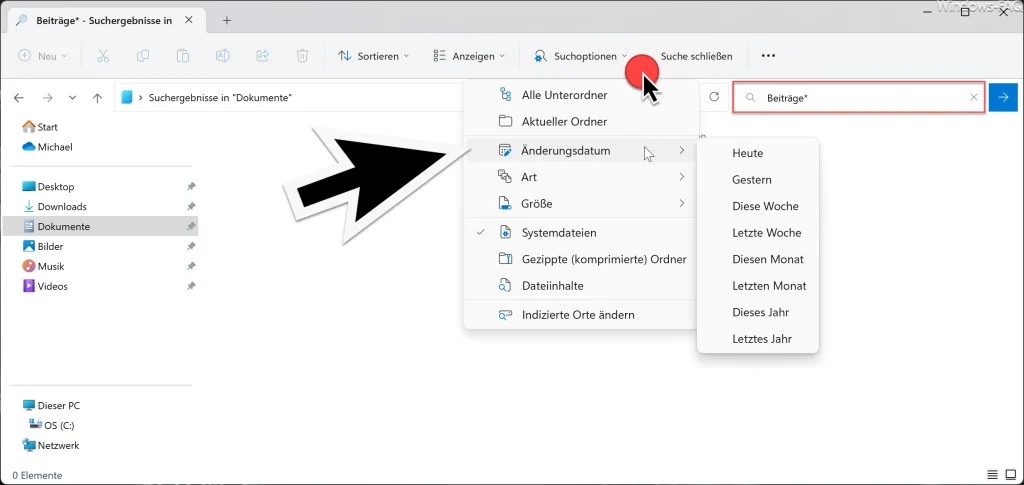
Task: Click the Copy icon in toolbar
Action: click(x=143, y=56)
